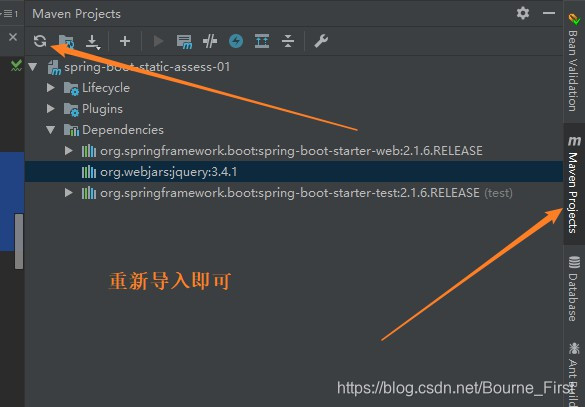
Task: Open the Database side tab
Action: [574, 288]
